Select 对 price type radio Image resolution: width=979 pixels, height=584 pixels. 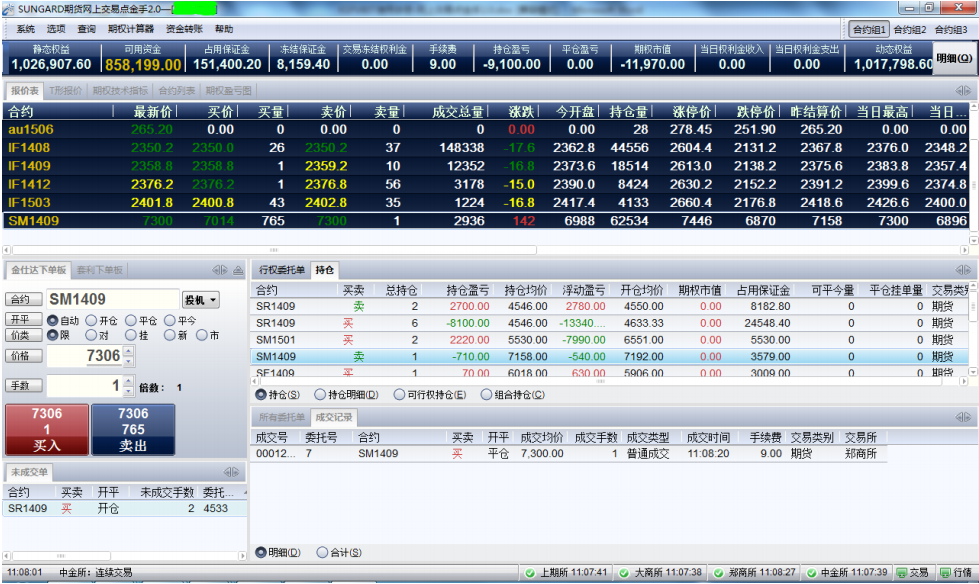point(91,335)
